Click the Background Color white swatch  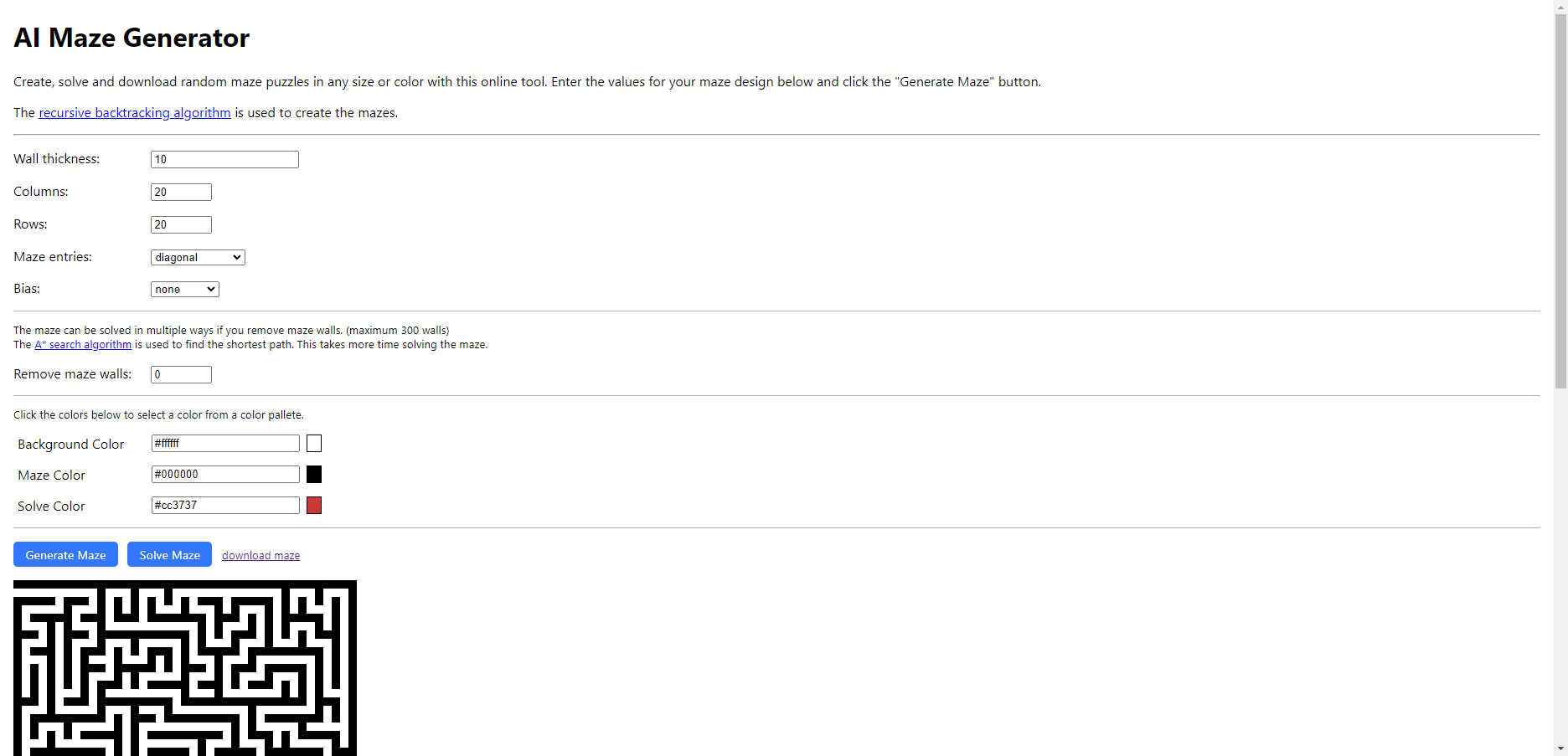pos(314,444)
